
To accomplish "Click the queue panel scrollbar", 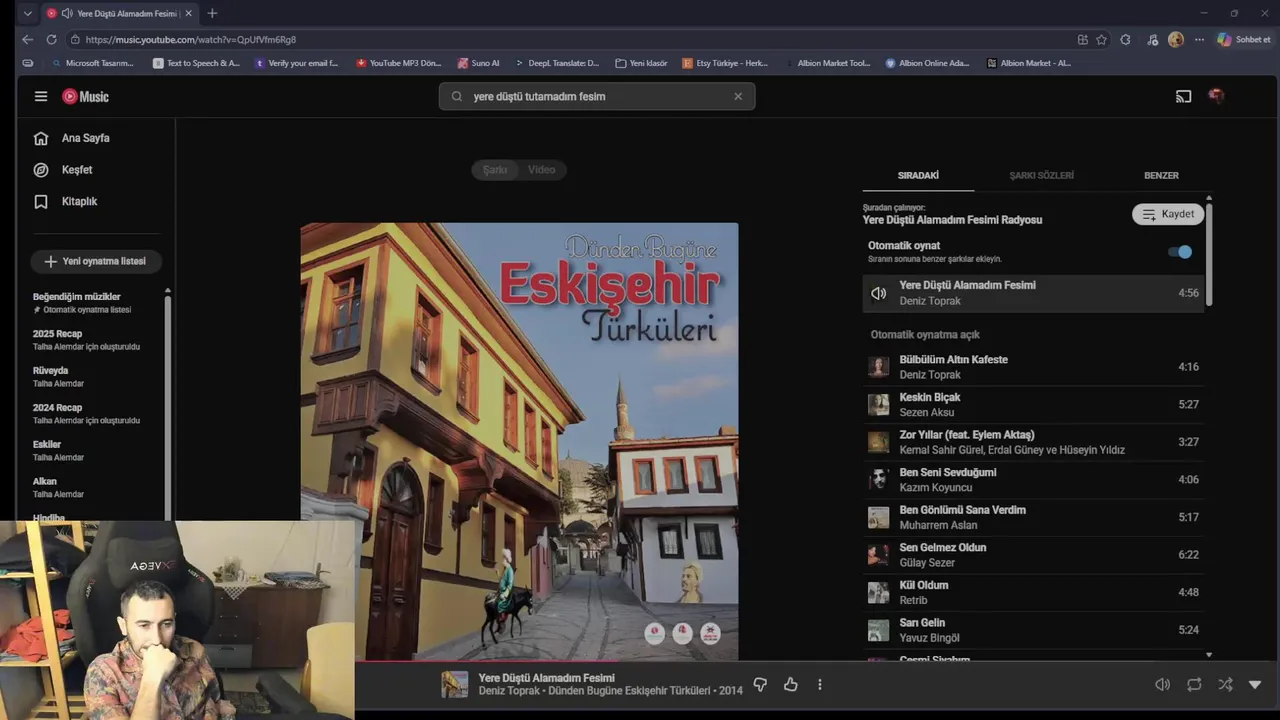I will click(1209, 254).
